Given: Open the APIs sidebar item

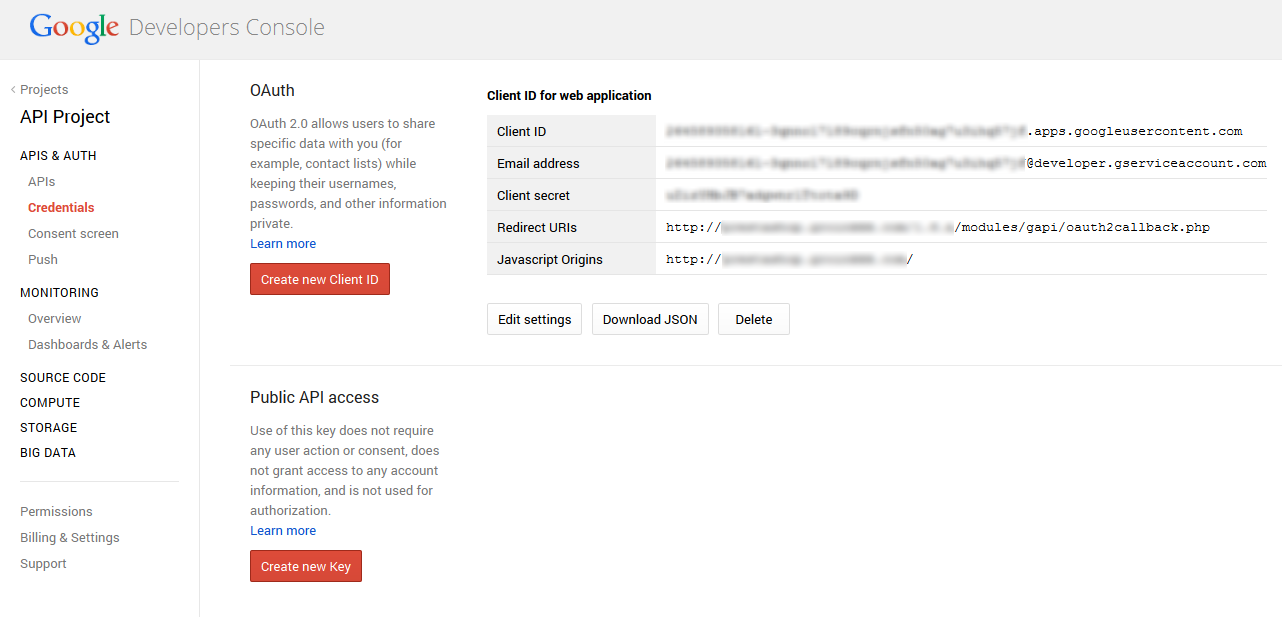Looking at the screenshot, I should [42, 182].
